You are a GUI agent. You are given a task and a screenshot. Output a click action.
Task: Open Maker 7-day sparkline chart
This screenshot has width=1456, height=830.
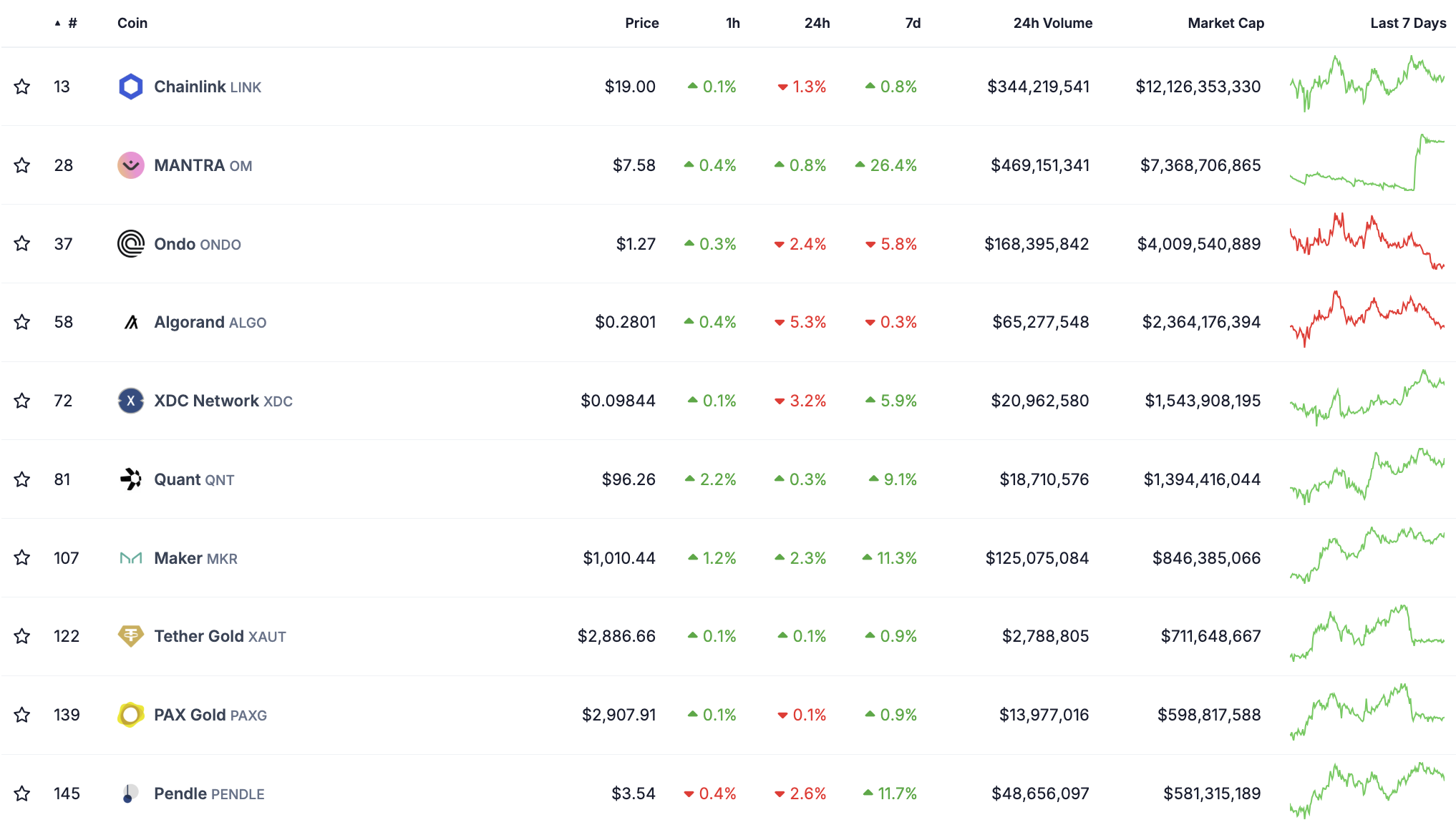tap(1367, 555)
